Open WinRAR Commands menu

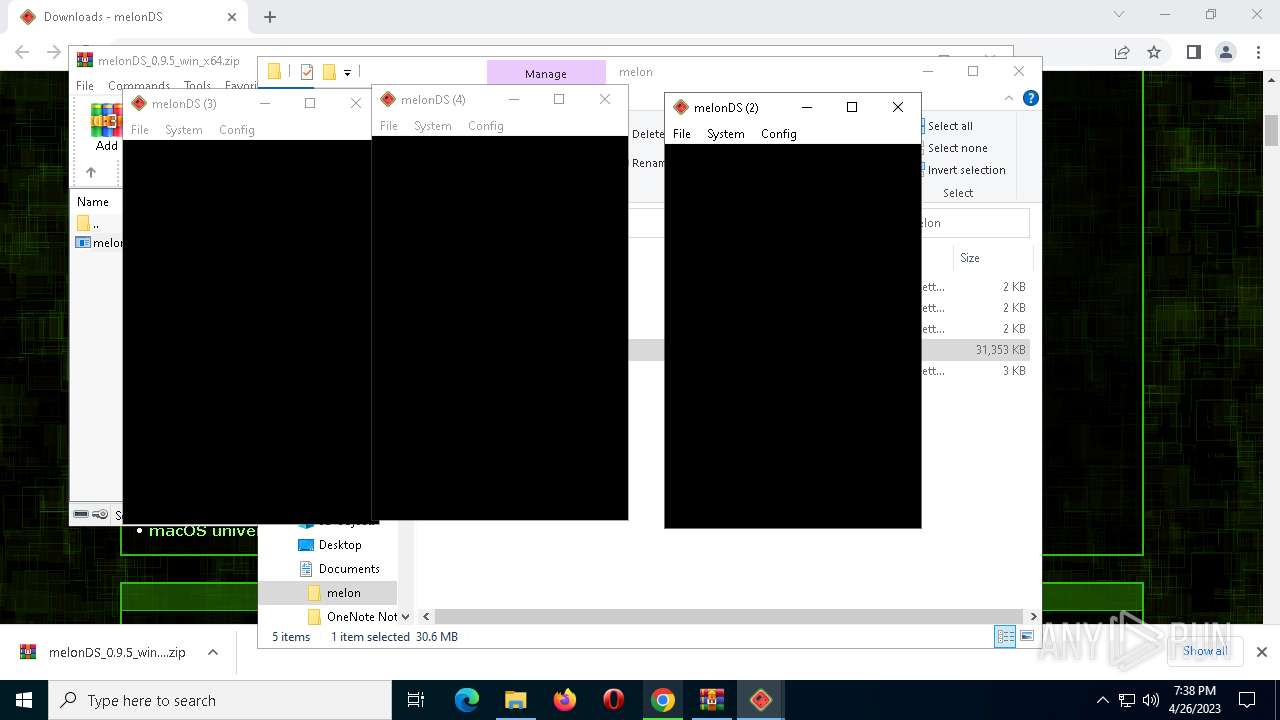pos(139,86)
